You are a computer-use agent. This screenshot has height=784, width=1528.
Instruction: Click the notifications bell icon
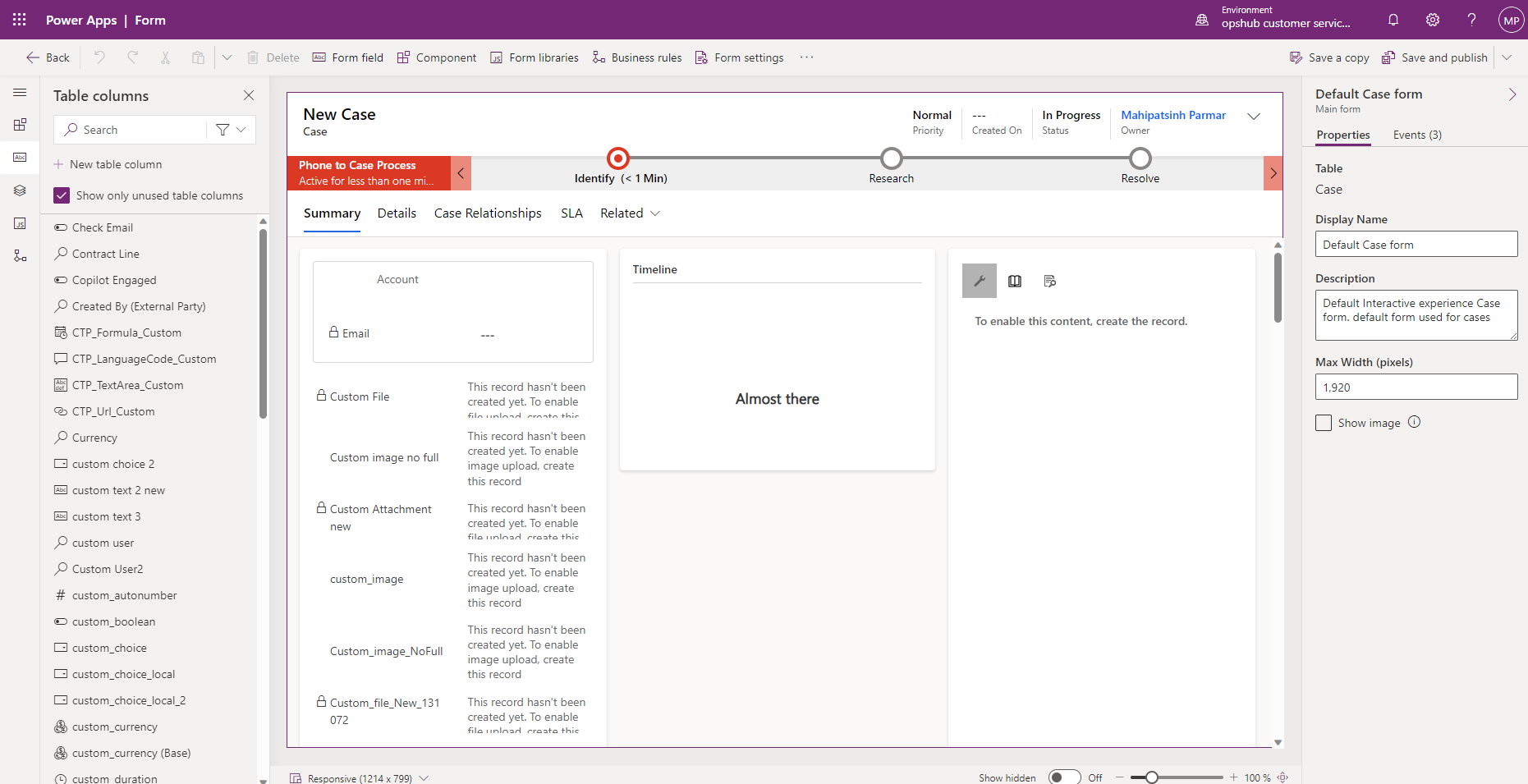[x=1393, y=20]
